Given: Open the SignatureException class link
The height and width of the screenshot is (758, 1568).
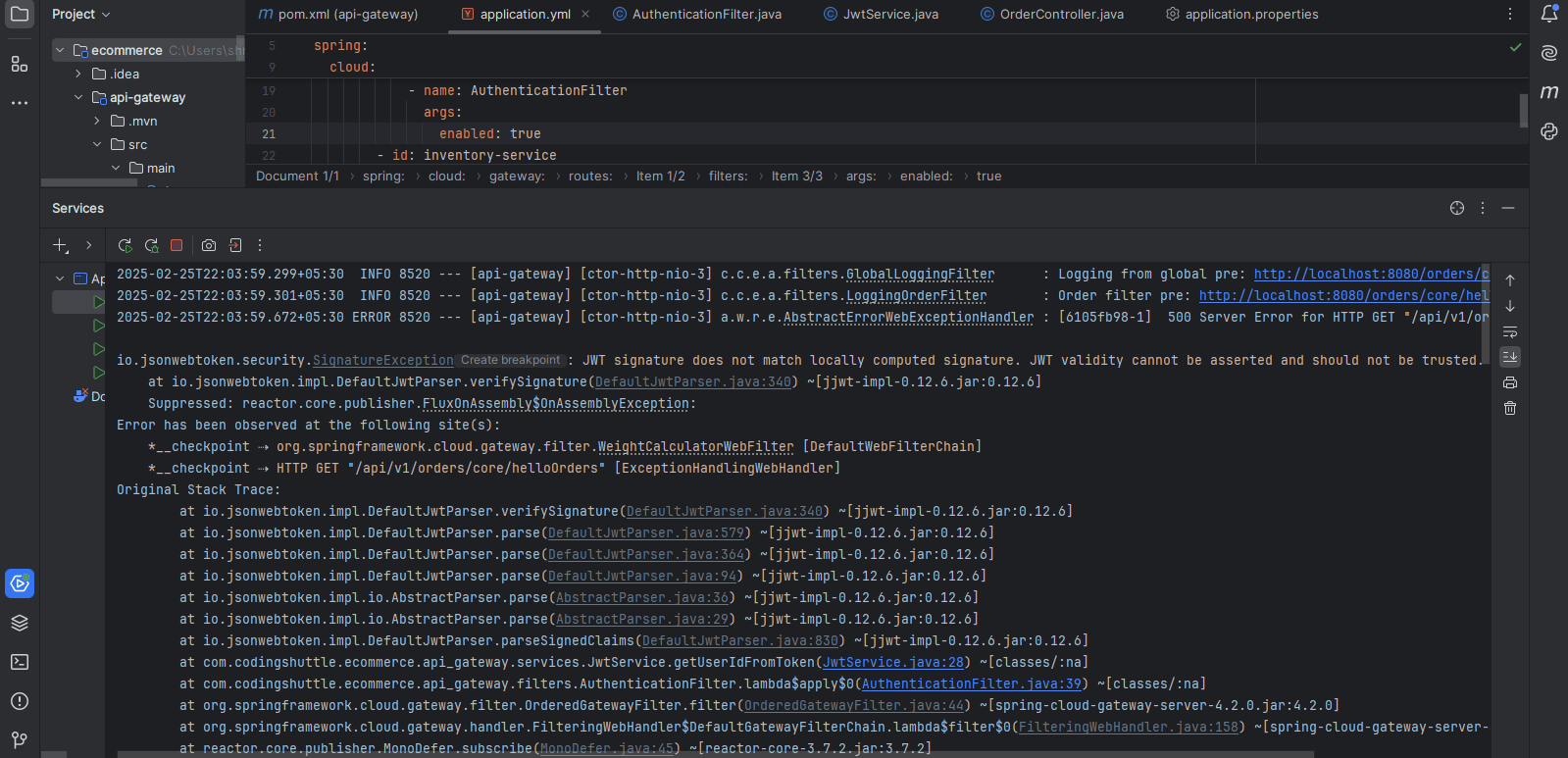Looking at the screenshot, I should coord(383,361).
